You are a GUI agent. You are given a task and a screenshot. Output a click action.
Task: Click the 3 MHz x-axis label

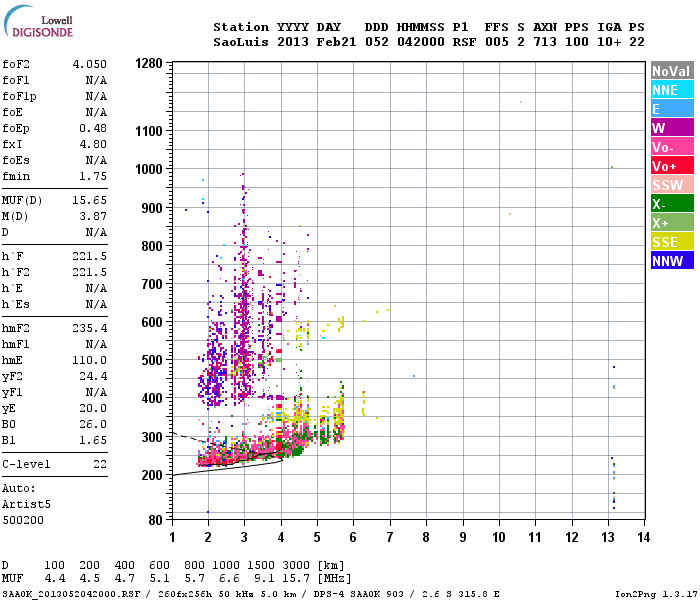[244, 537]
